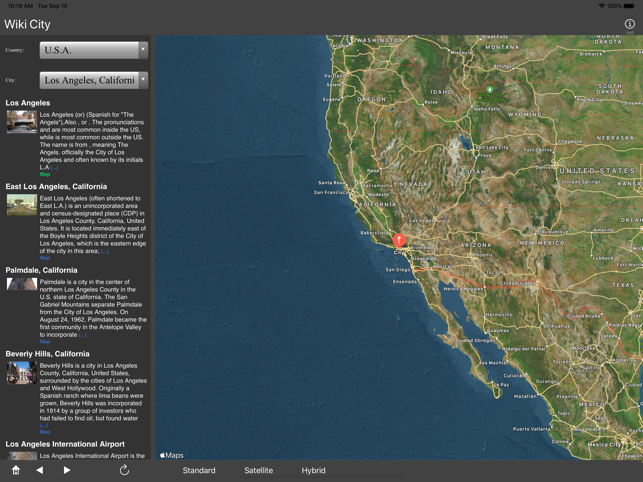Switch map to Standard view
Image resolution: width=643 pixels, height=482 pixels.
coord(199,470)
